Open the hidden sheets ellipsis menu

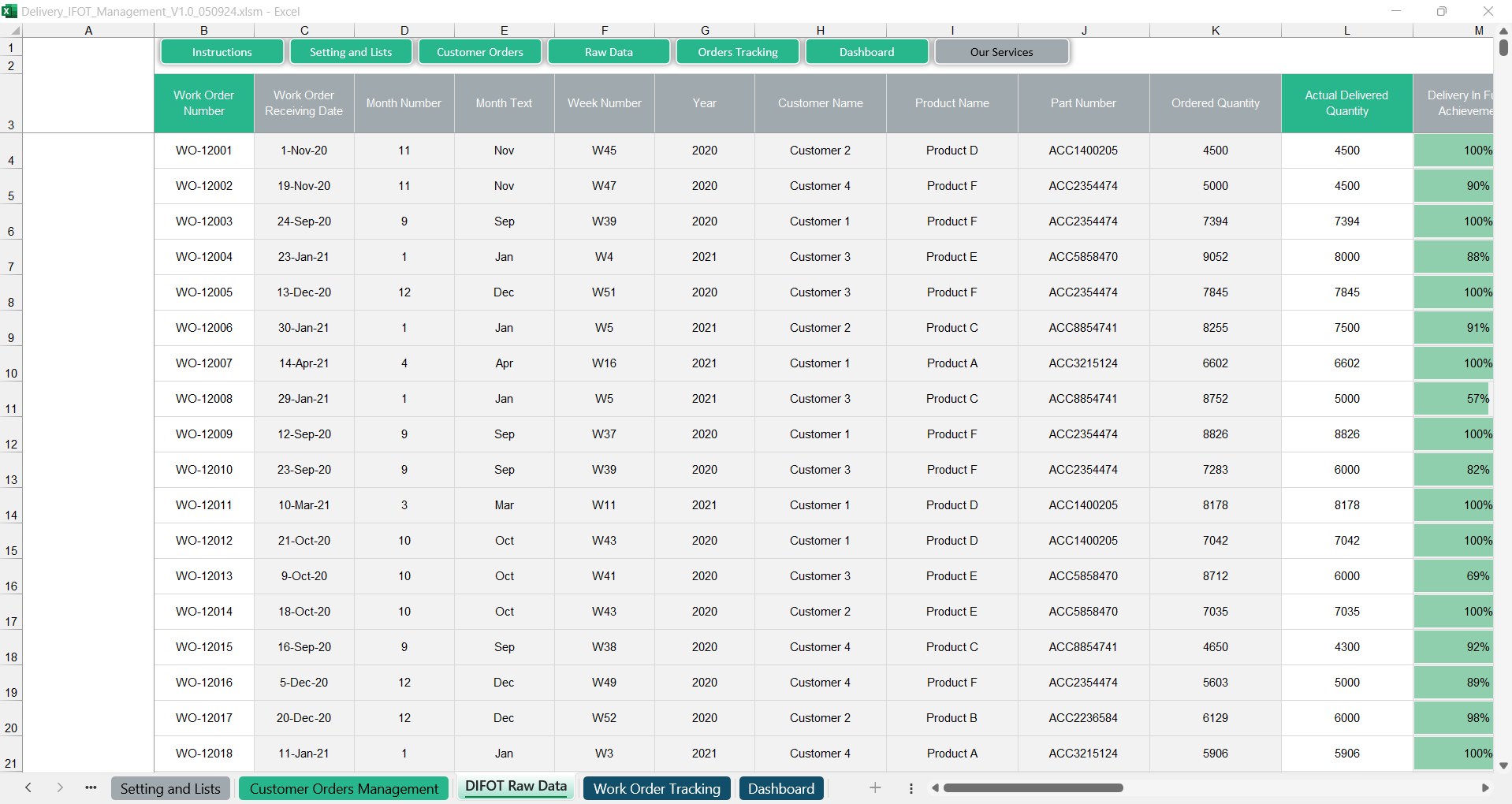91,787
